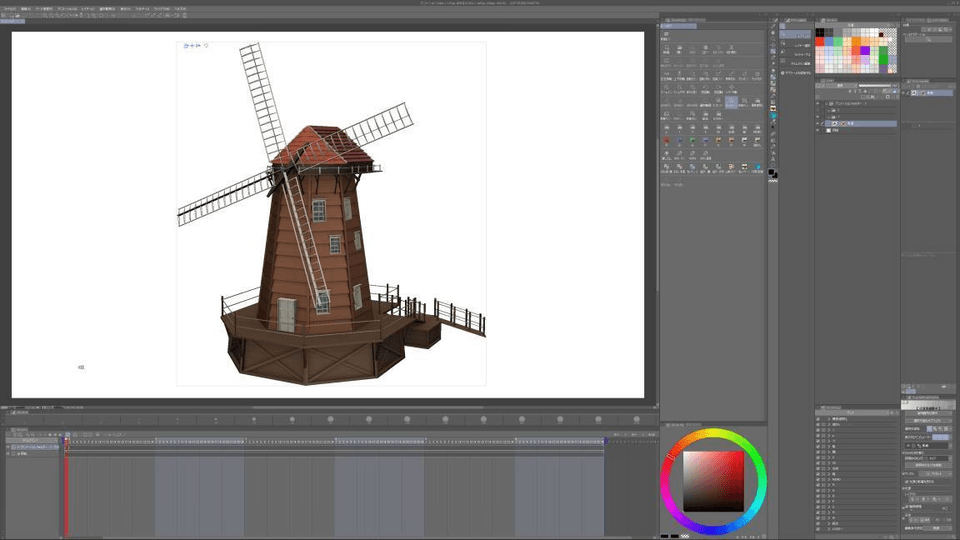Click the paper layer thumbnail icon
The width and height of the screenshot is (960, 540).
pyautogui.click(x=829, y=130)
